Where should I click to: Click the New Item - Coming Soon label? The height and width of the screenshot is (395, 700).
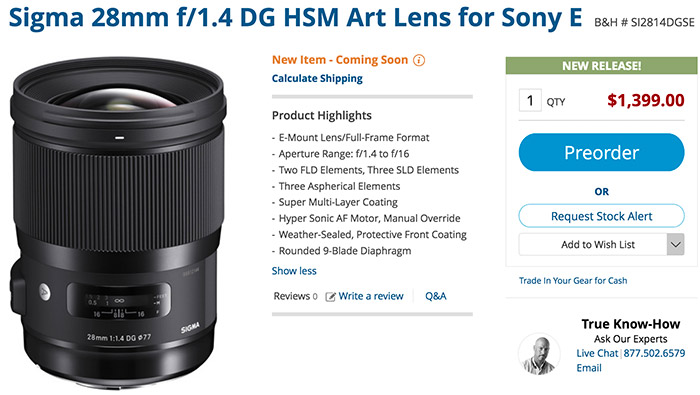click(x=340, y=60)
